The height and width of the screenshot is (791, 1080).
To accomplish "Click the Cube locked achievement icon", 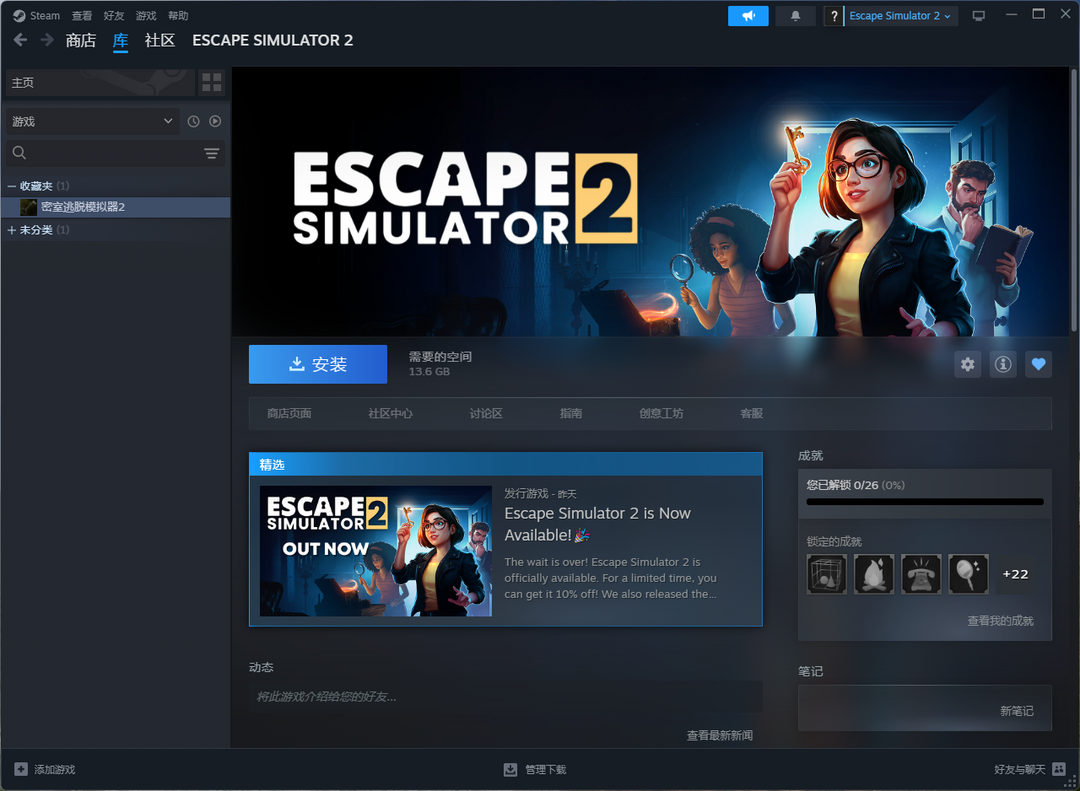I will pyautogui.click(x=827, y=574).
